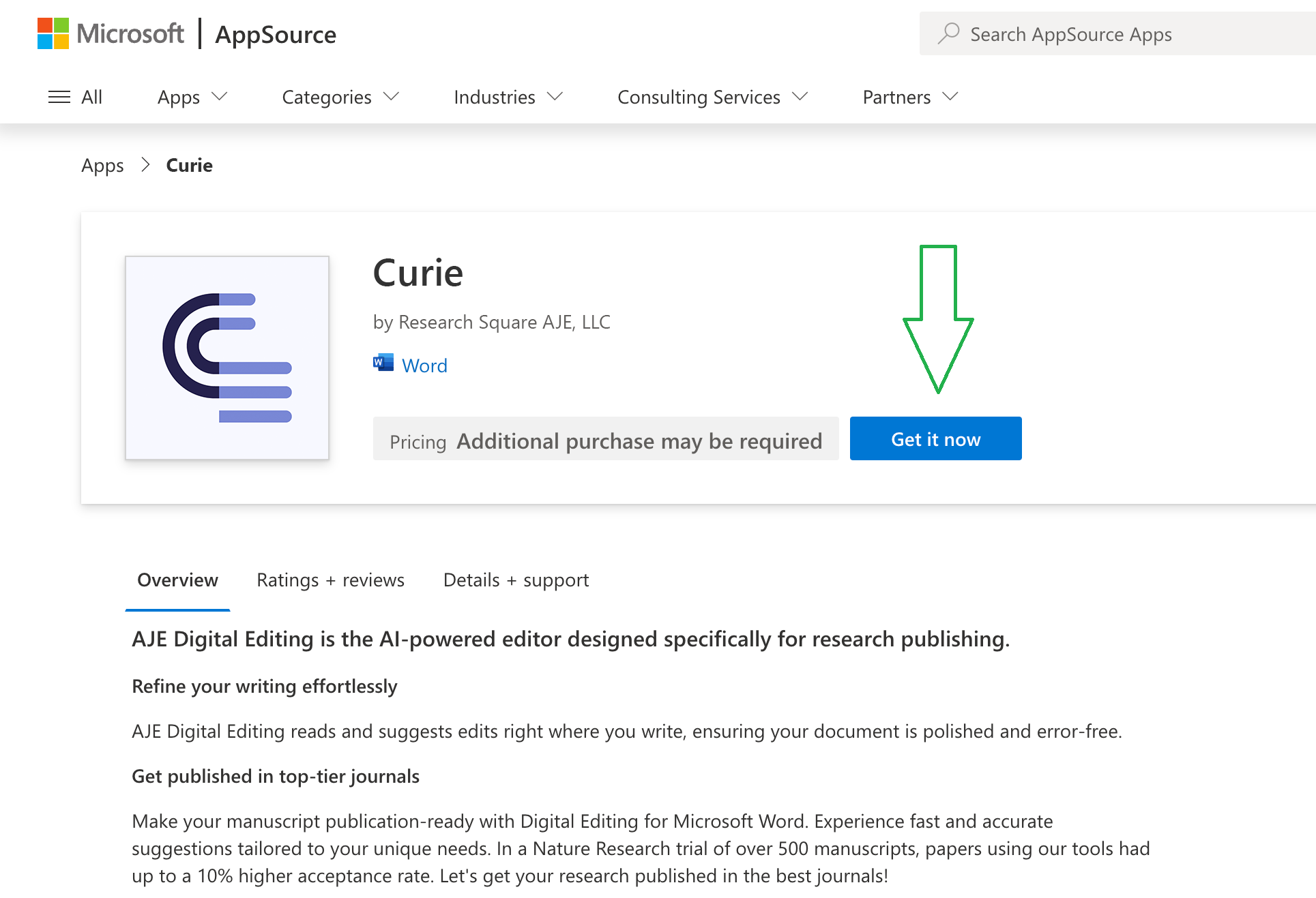Image resolution: width=1316 pixels, height=898 pixels.
Task: Open the AppSource home link
Action: (276, 34)
